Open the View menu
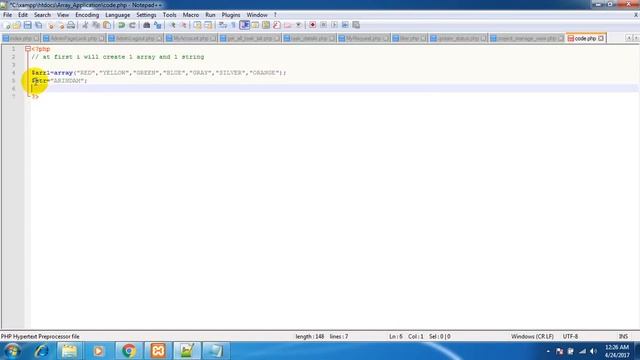This screenshot has height=360, width=640. pyautogui.click(x=63, y=15)
